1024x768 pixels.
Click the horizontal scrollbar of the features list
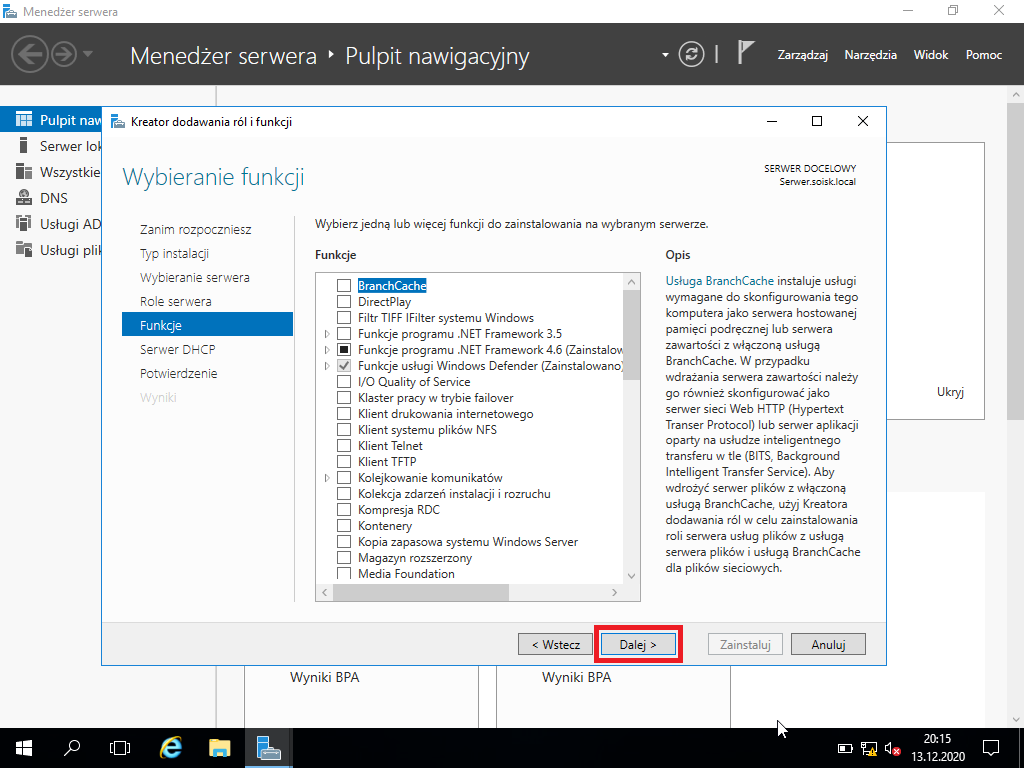click(469, 592)
